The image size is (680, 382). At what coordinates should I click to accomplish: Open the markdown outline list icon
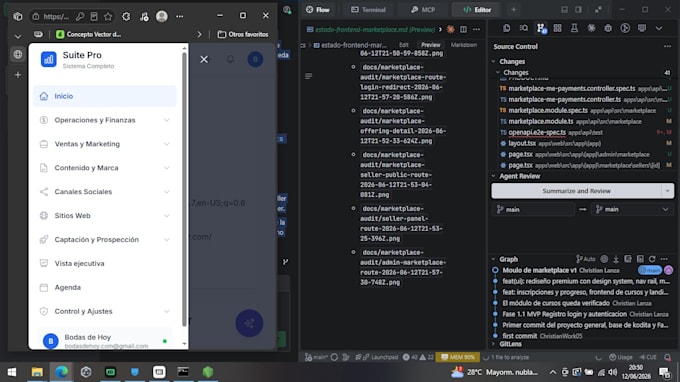308,76
